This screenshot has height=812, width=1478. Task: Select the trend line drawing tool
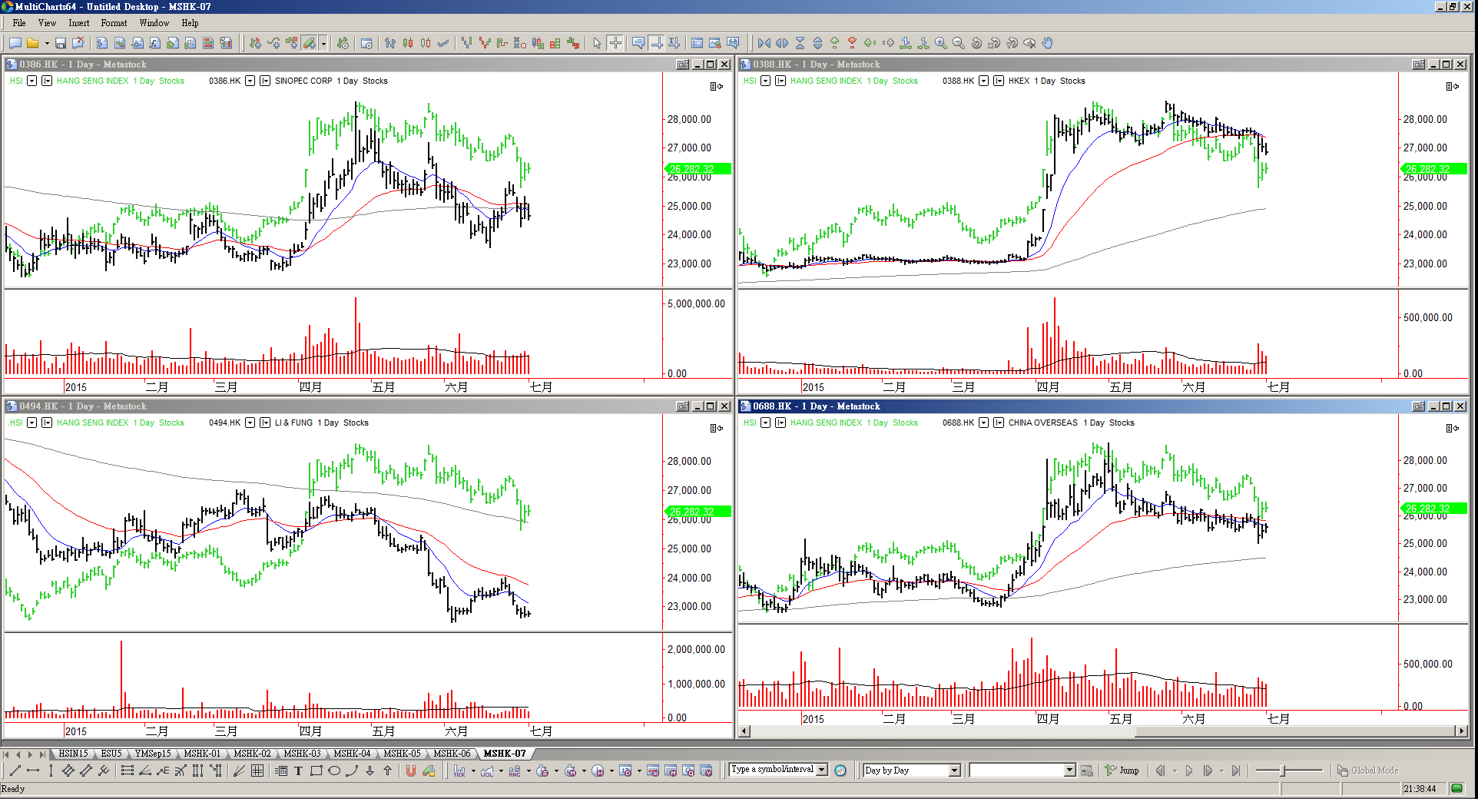point(15,771)
